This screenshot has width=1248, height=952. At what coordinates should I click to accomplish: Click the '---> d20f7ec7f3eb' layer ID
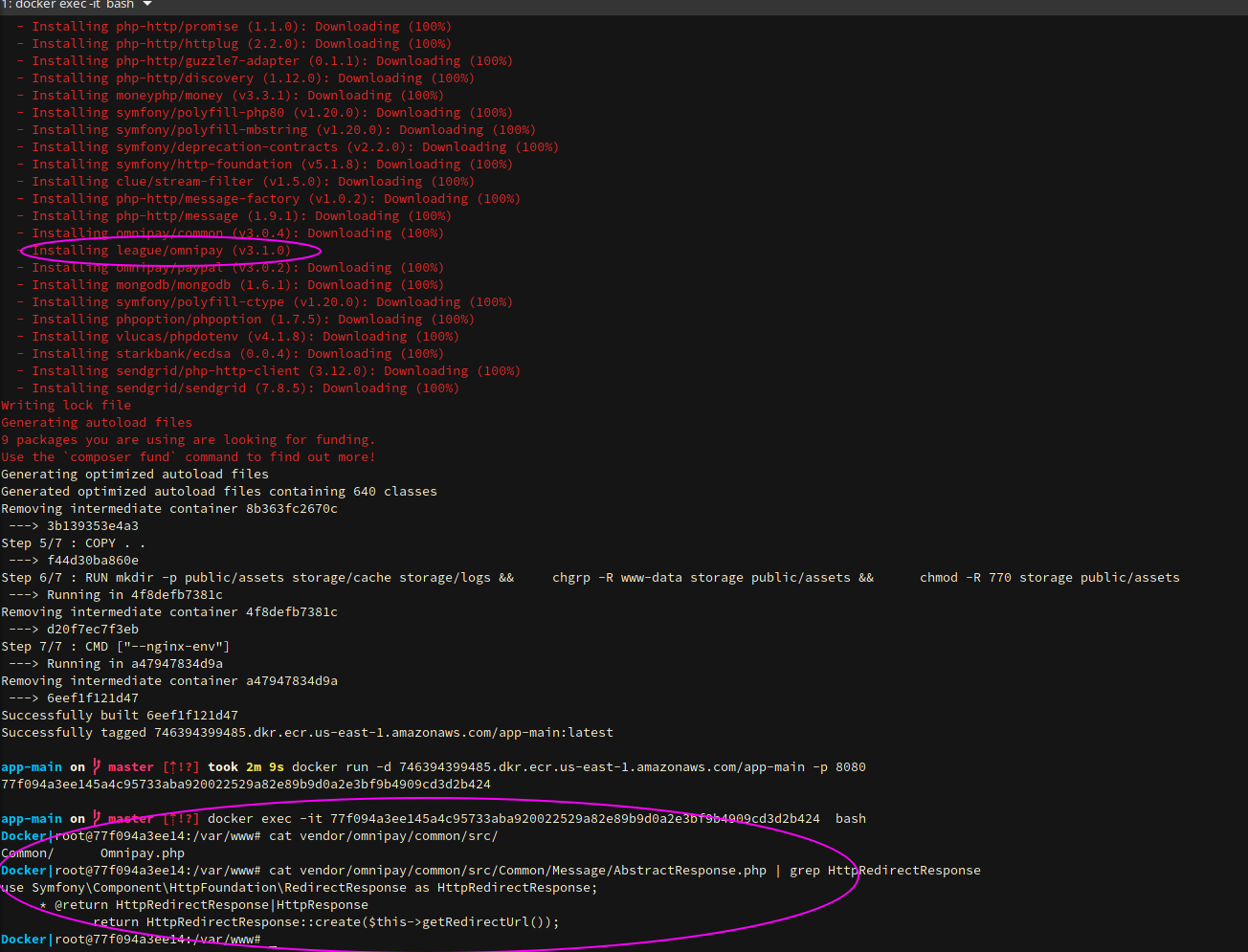[74, 630]
